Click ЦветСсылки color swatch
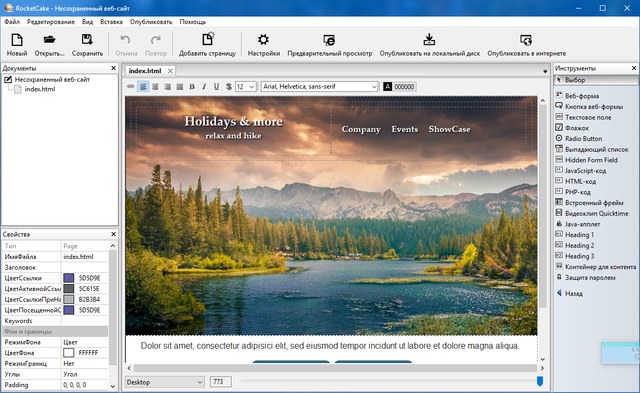 pos(69,278)
